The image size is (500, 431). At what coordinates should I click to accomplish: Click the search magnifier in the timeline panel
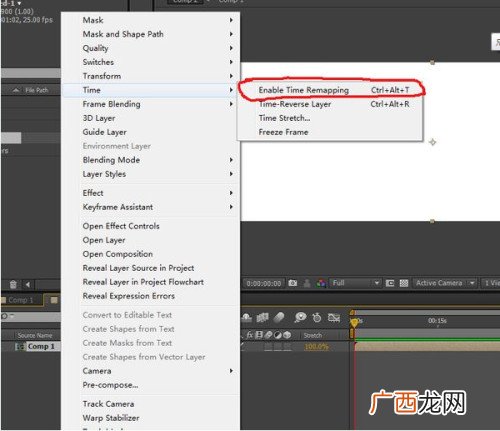[4, 316]
